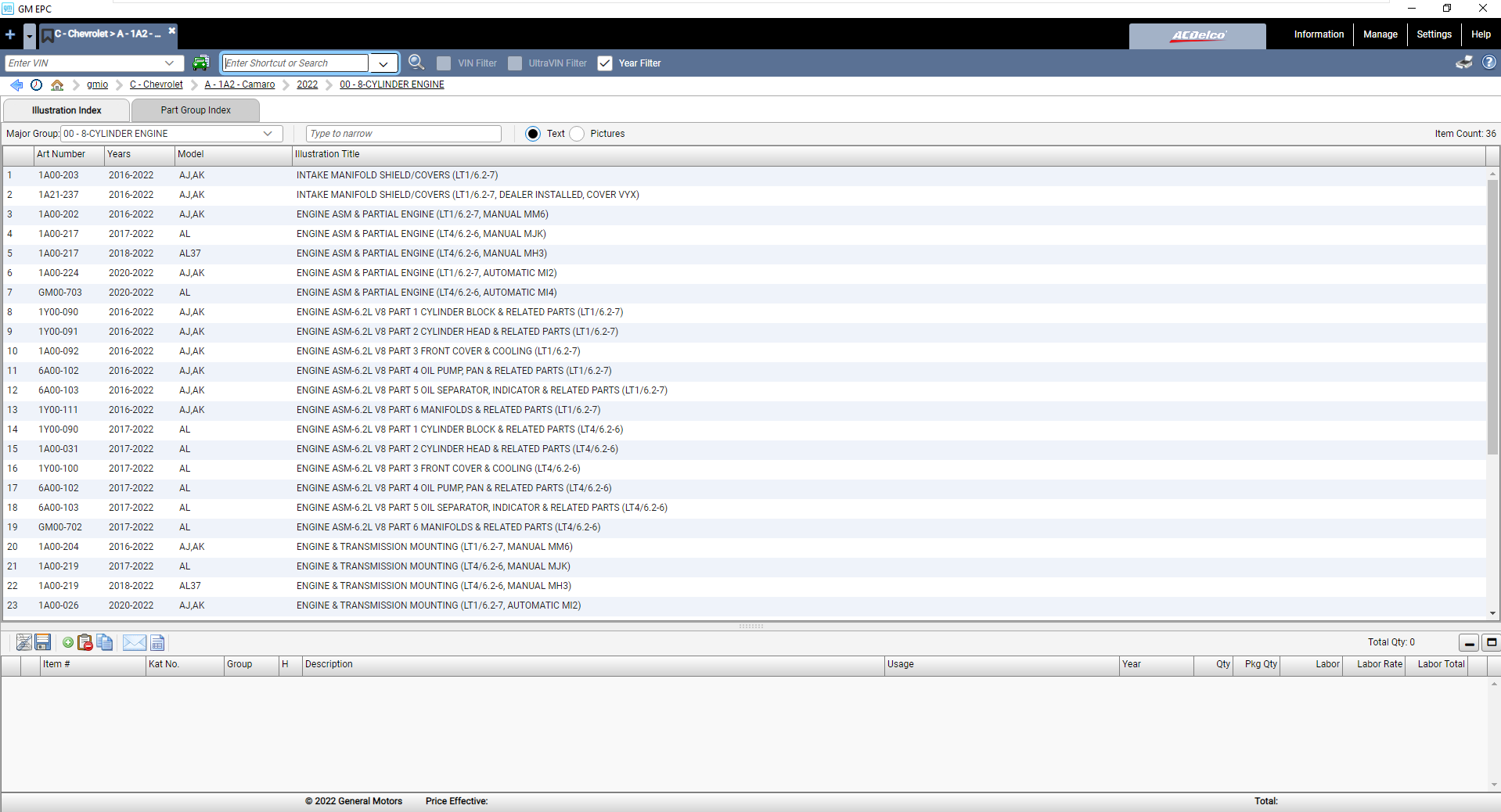This screenshot has height=812, width=1501.
Task: Click the Type to narrow field
Action: (404, 134)
